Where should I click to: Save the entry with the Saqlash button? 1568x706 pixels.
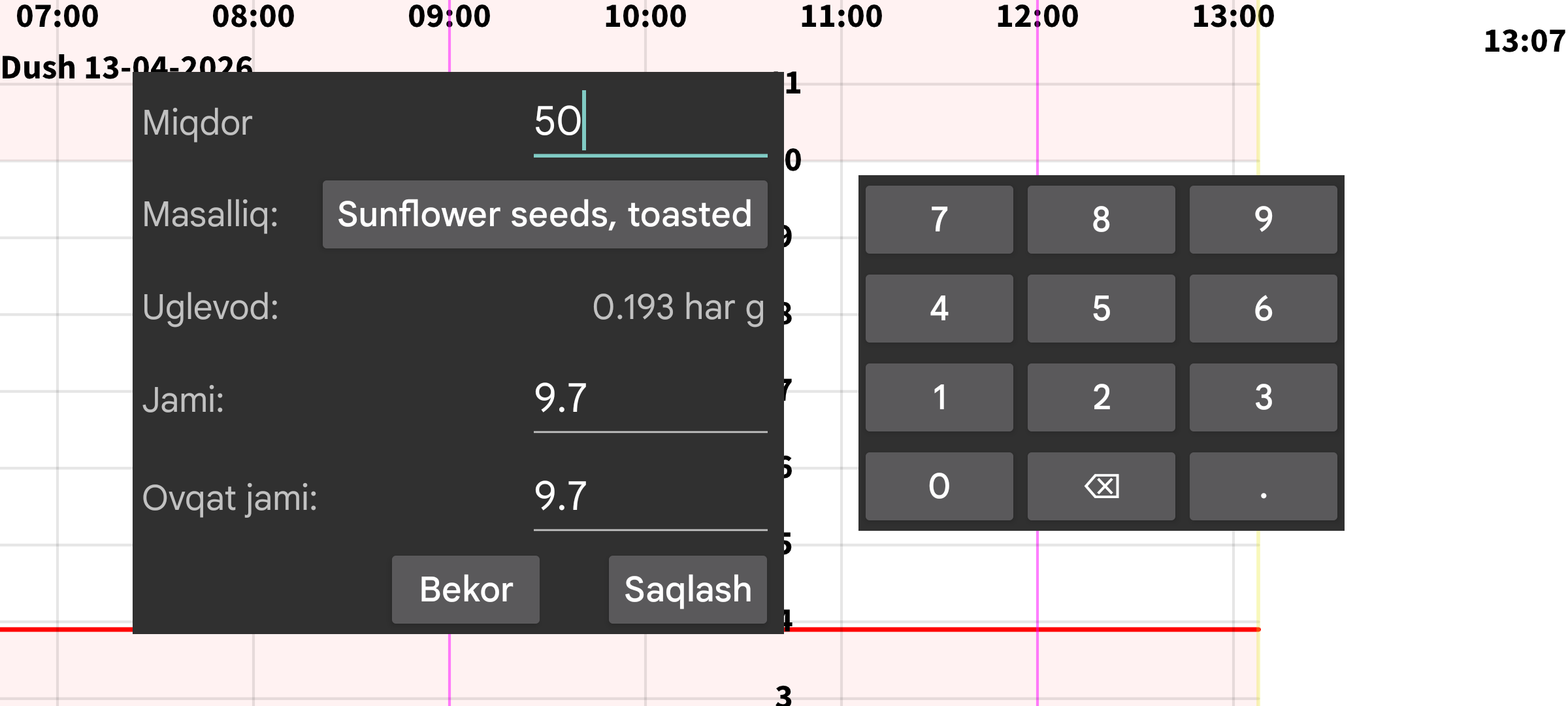tap(687, 589)
